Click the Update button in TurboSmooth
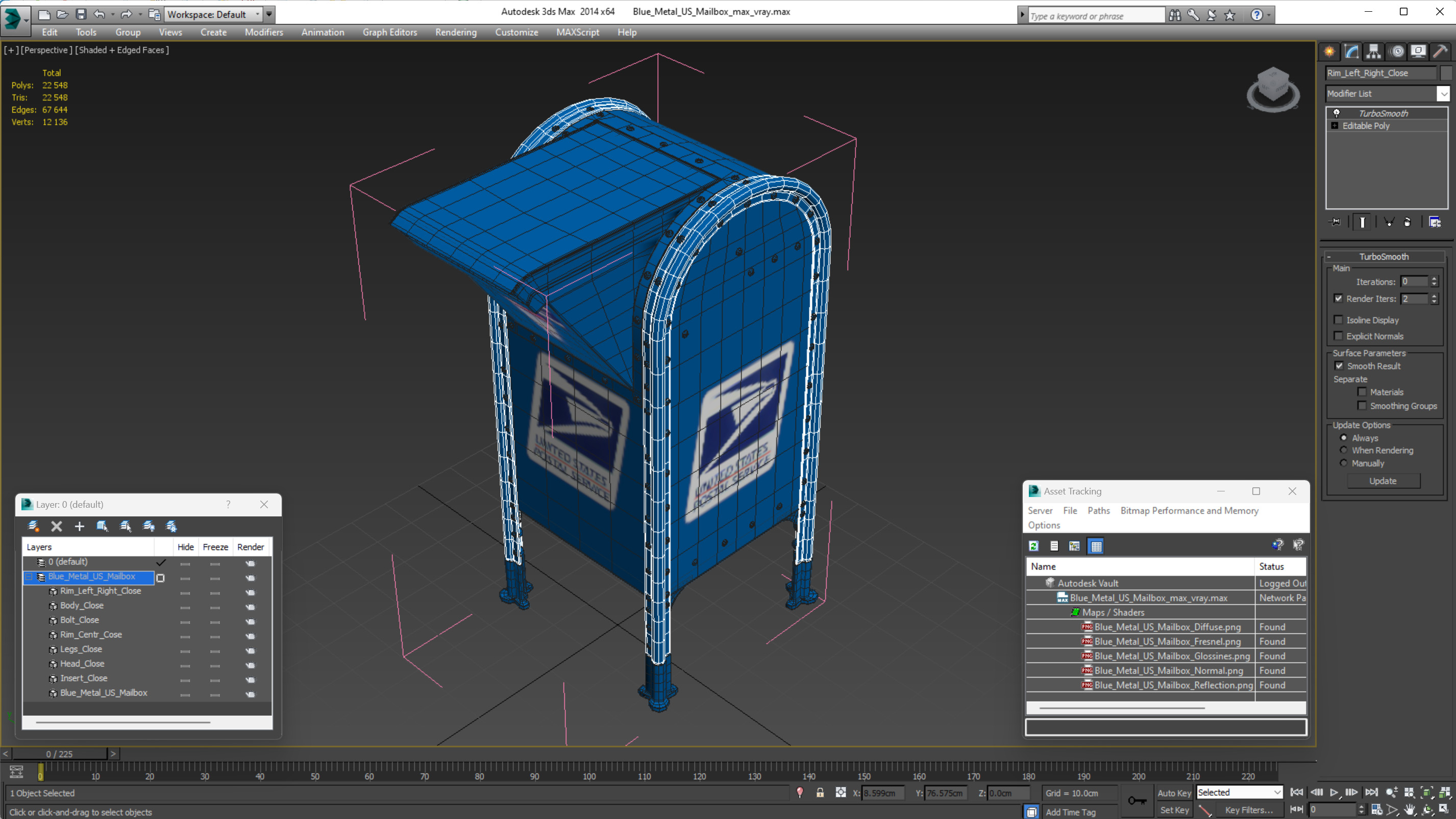The width and height of the screenshot is (1456, 819). [x=1383, y=481]
